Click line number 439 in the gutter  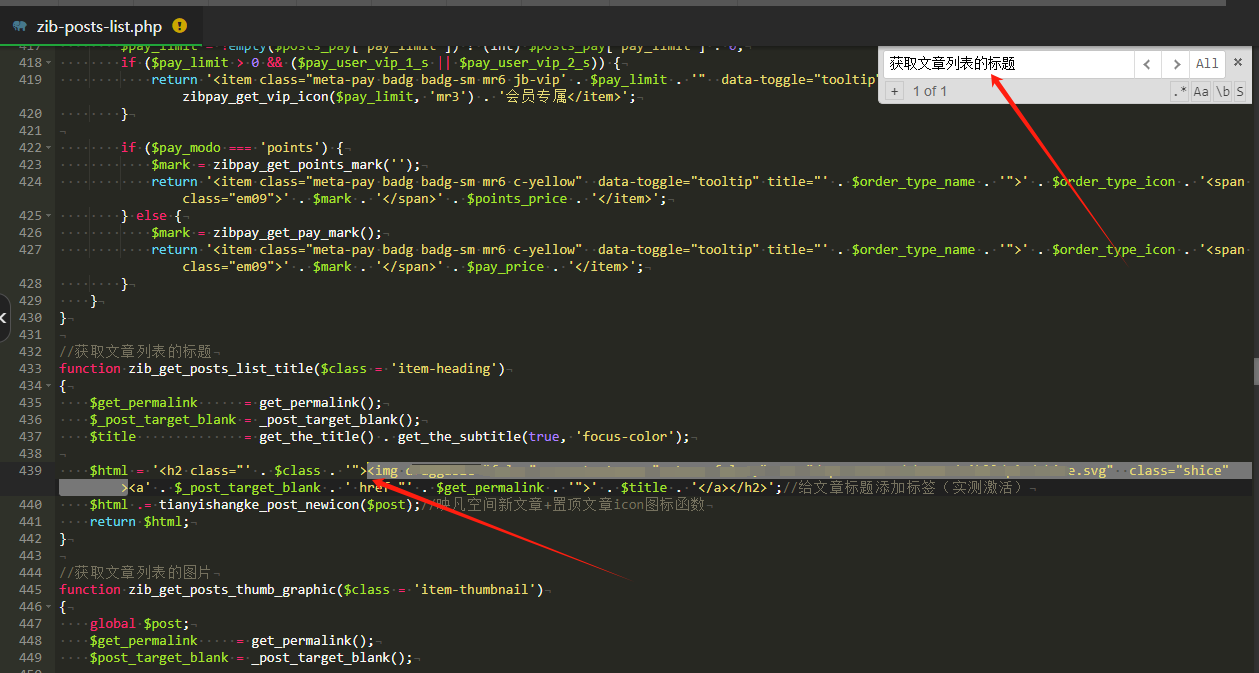point(30,471)
